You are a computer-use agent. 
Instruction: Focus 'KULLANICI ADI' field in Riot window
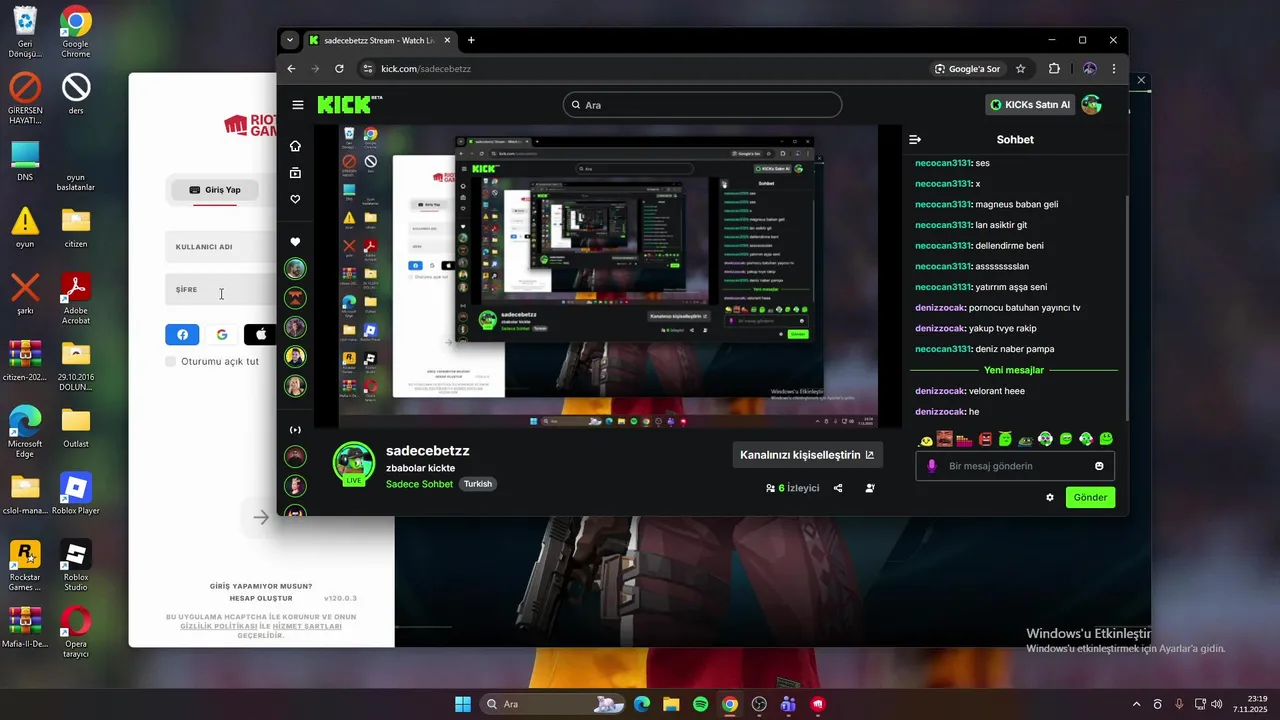click(x=221, y=247)
